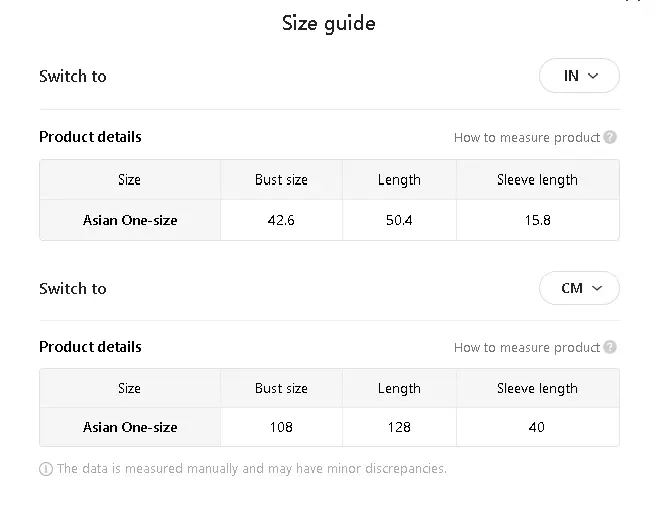The image size is (658, 525).
Task: Open lower 'How to measure product' link
Action: coord(527,347)
